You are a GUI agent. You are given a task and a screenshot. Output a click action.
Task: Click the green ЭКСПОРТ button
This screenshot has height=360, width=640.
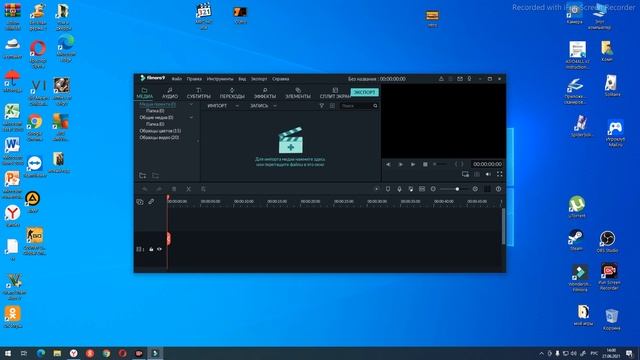coord(364,92)
